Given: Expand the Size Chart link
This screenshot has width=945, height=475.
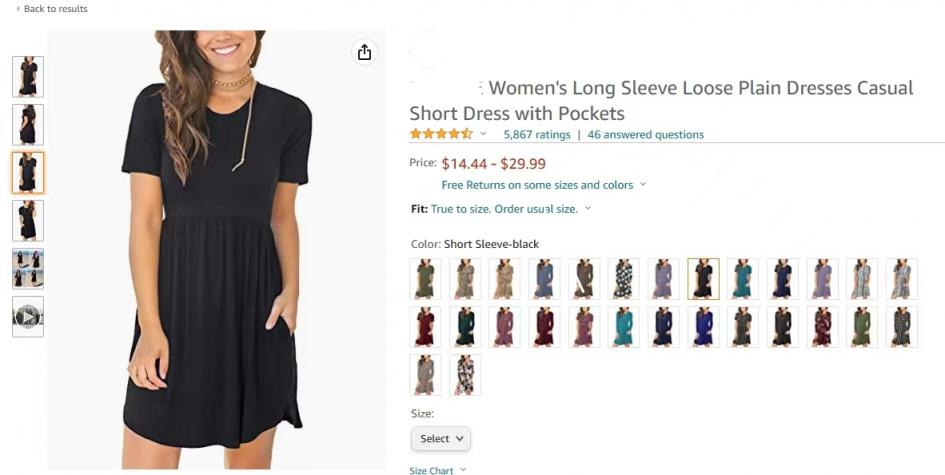Looking at the screenshot, I should (x=438, y=470).
